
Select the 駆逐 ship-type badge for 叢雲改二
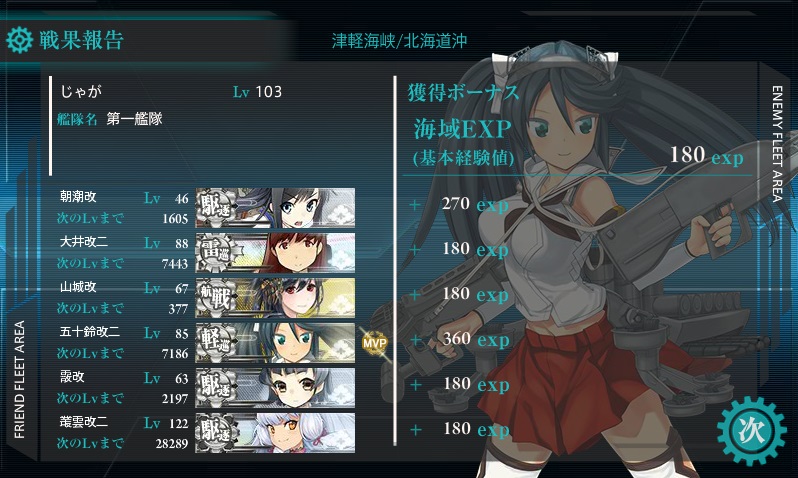click(x=216, y=433)
